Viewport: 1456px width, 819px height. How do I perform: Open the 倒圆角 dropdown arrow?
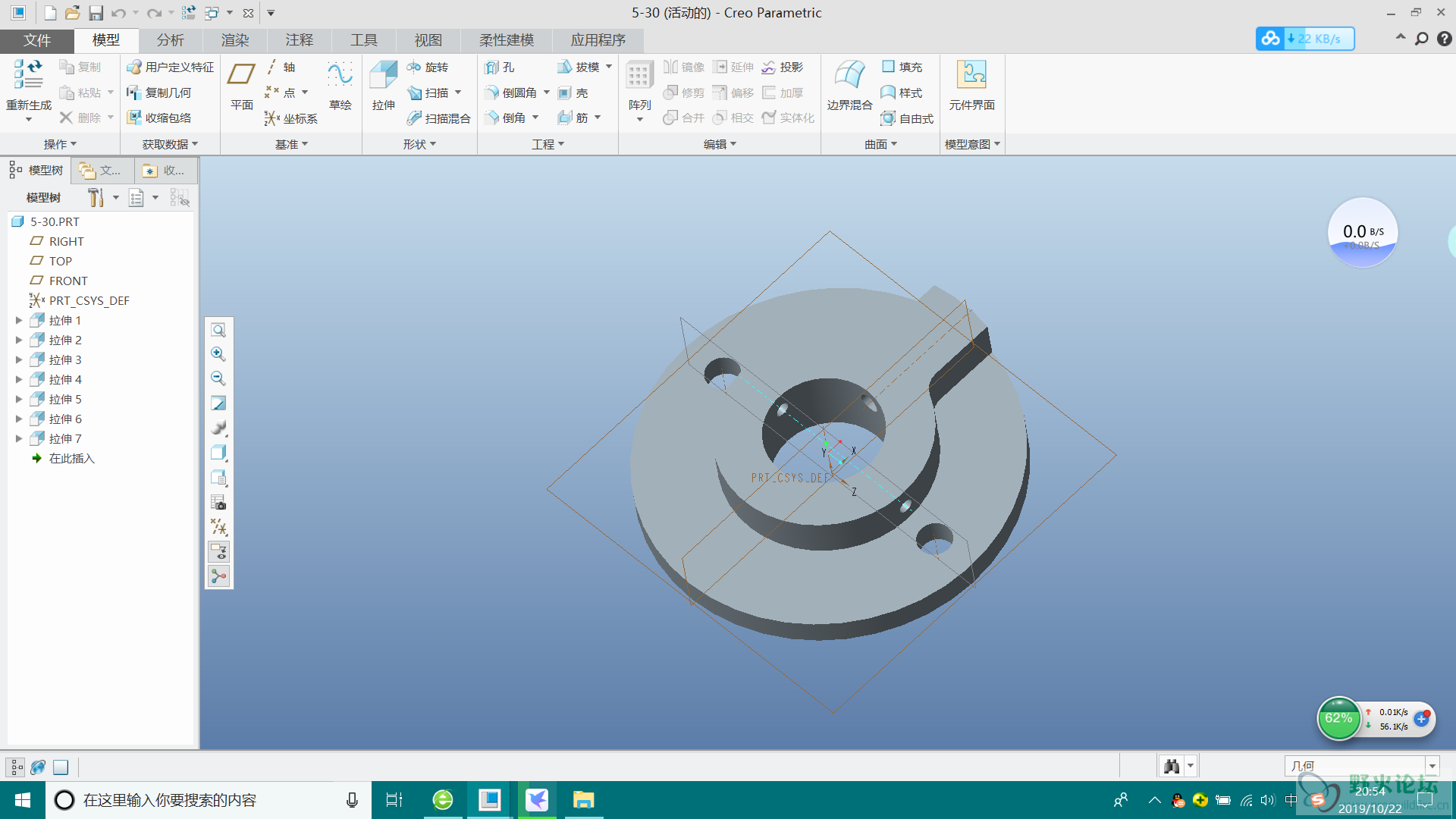(x=547, y=93)
